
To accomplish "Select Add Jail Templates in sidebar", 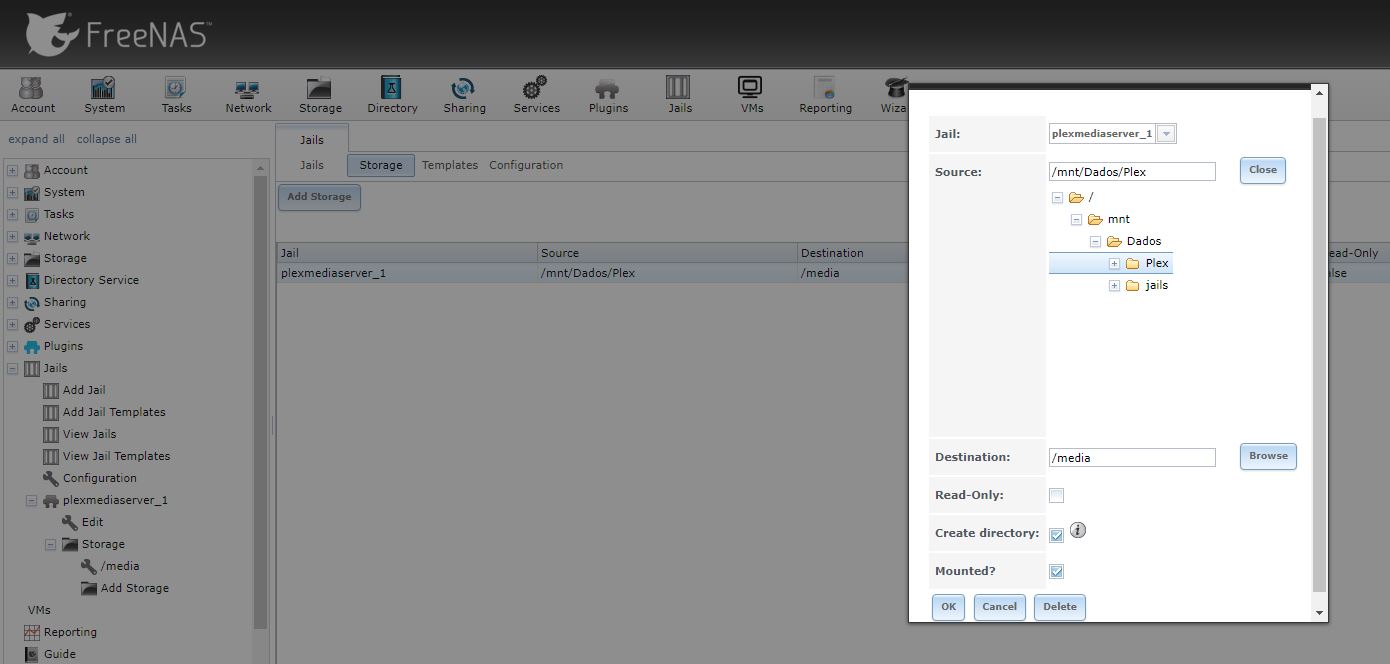I will (x=114, y=412).
